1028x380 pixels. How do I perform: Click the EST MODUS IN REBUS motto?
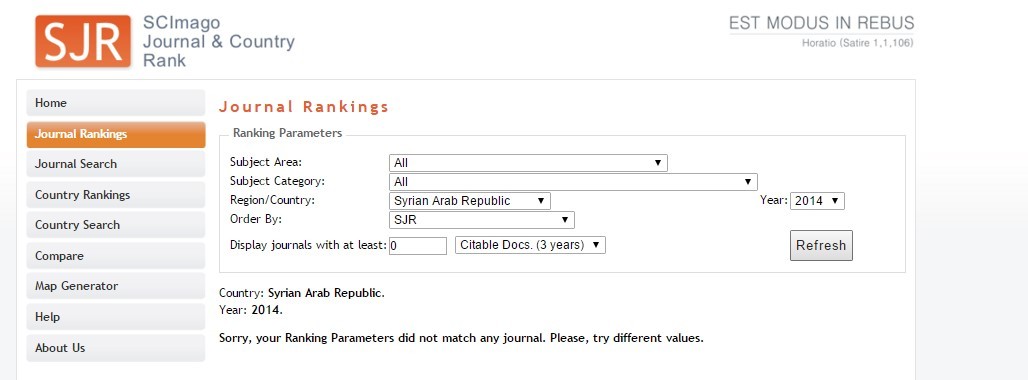point(821,24)
